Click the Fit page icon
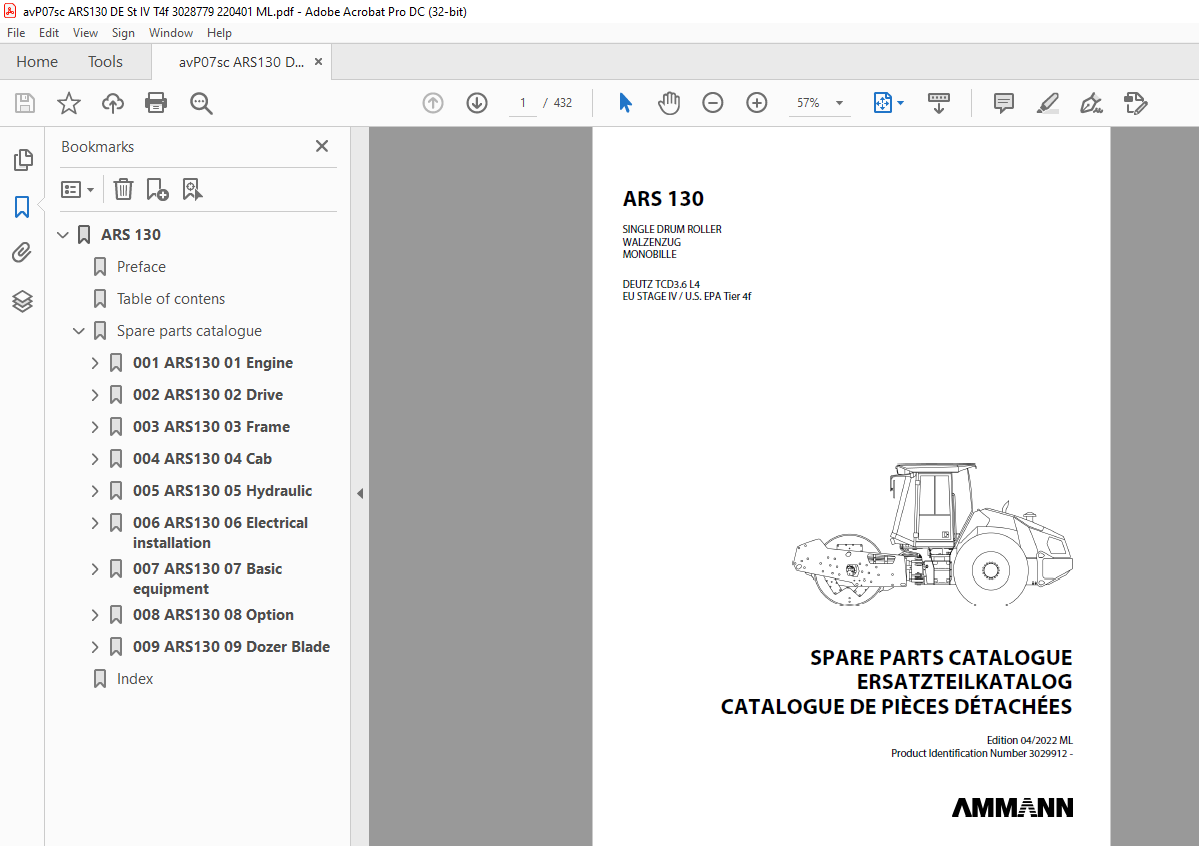The width and height of the screenshot is (1199, 846). [882, 102]
